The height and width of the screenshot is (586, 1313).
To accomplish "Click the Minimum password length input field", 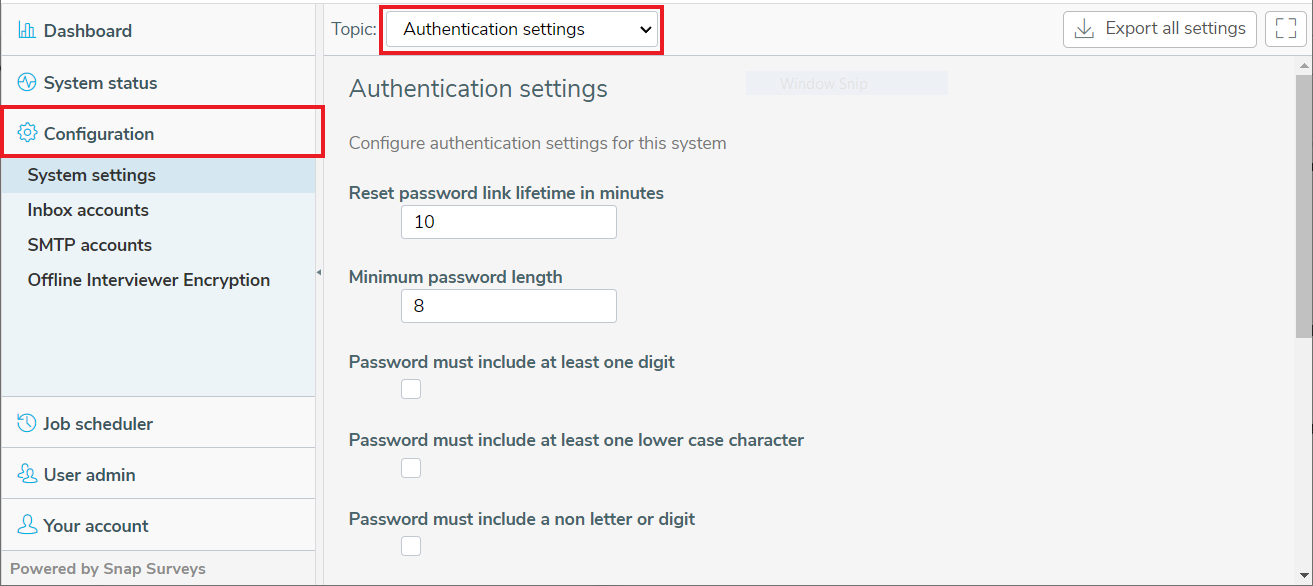I will [508, 305].
